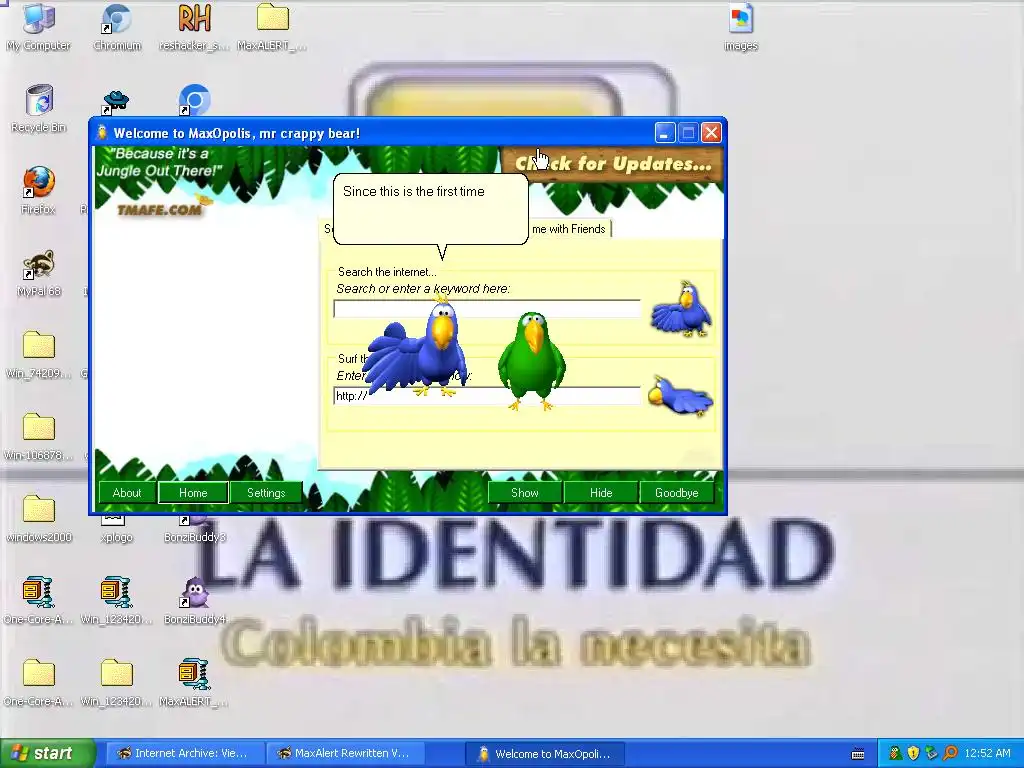Select the My Computer desktop icon

point(39,27)
